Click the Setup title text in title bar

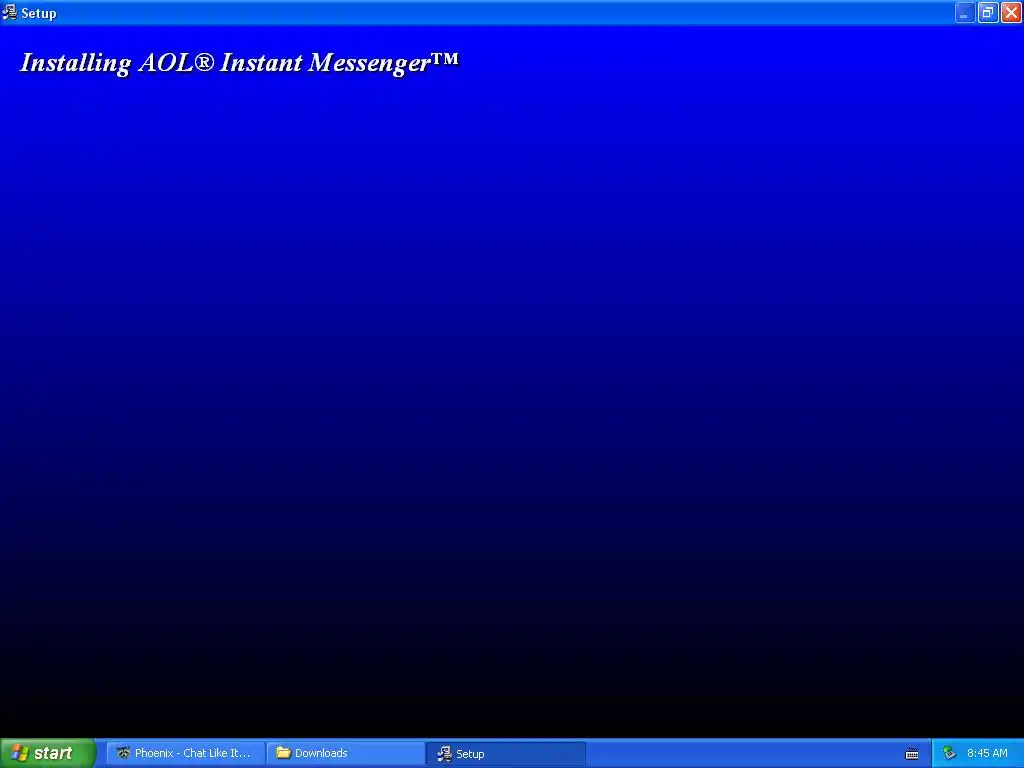point(39,13)
